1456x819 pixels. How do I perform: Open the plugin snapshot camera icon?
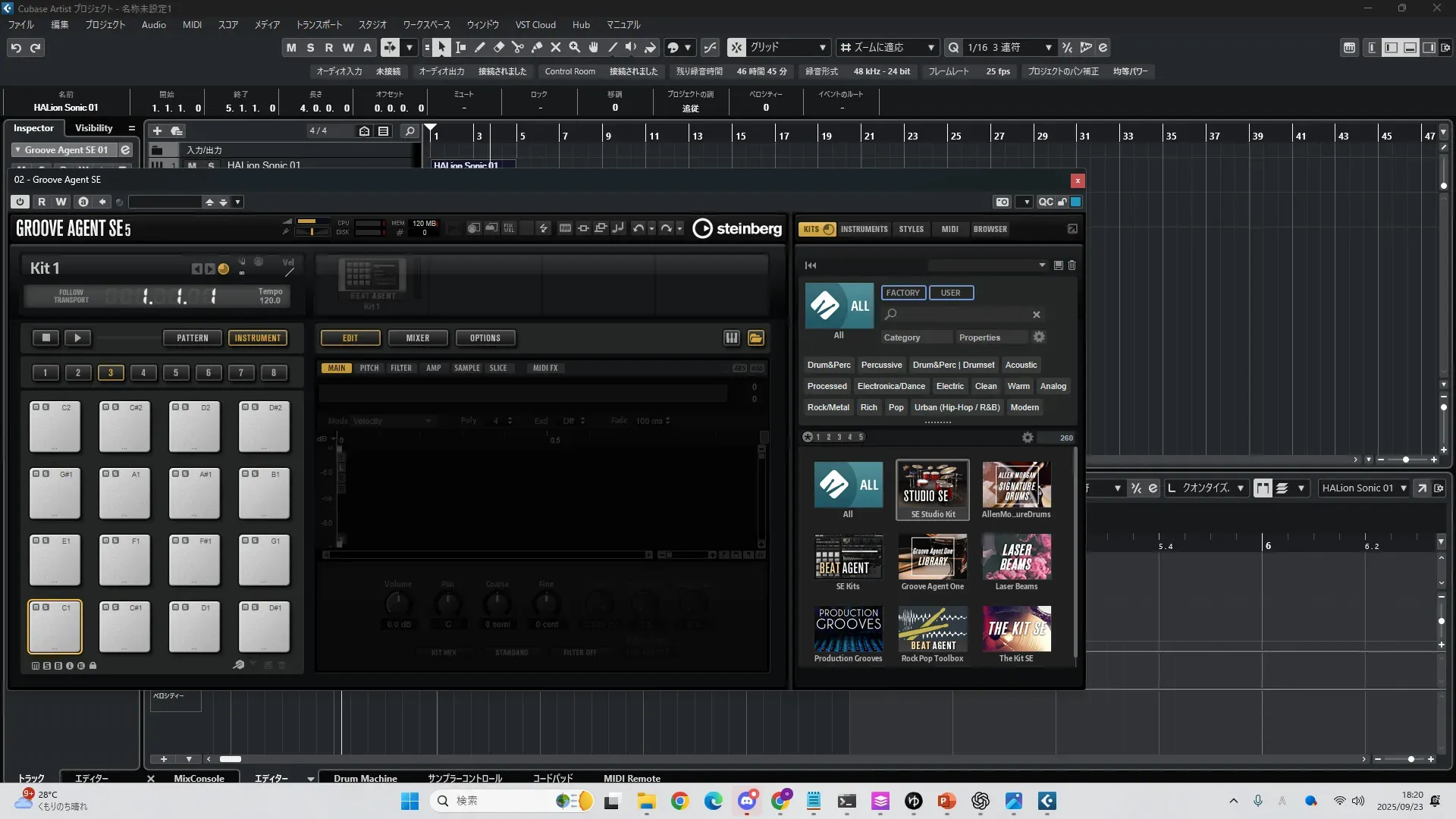pyautogui.click(x=1003, y=202)
